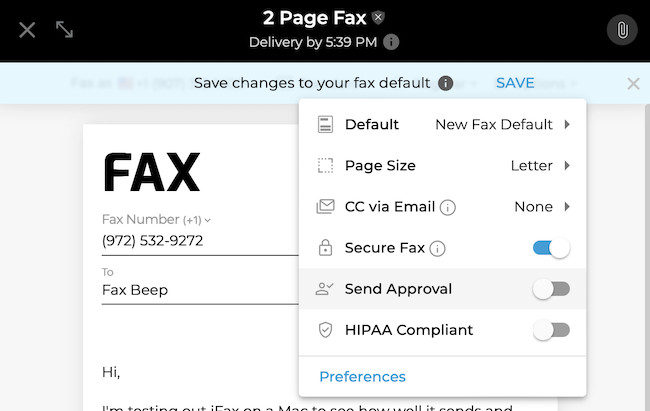Click the paperclip attachment icon
650x411 pixels.
622,30
